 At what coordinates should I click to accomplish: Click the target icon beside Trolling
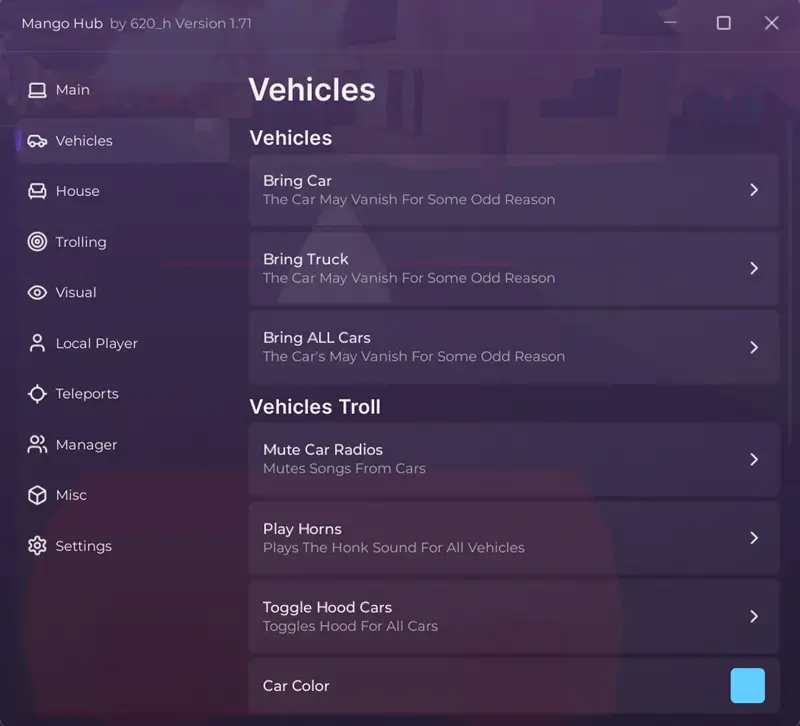tap(37, 242)
